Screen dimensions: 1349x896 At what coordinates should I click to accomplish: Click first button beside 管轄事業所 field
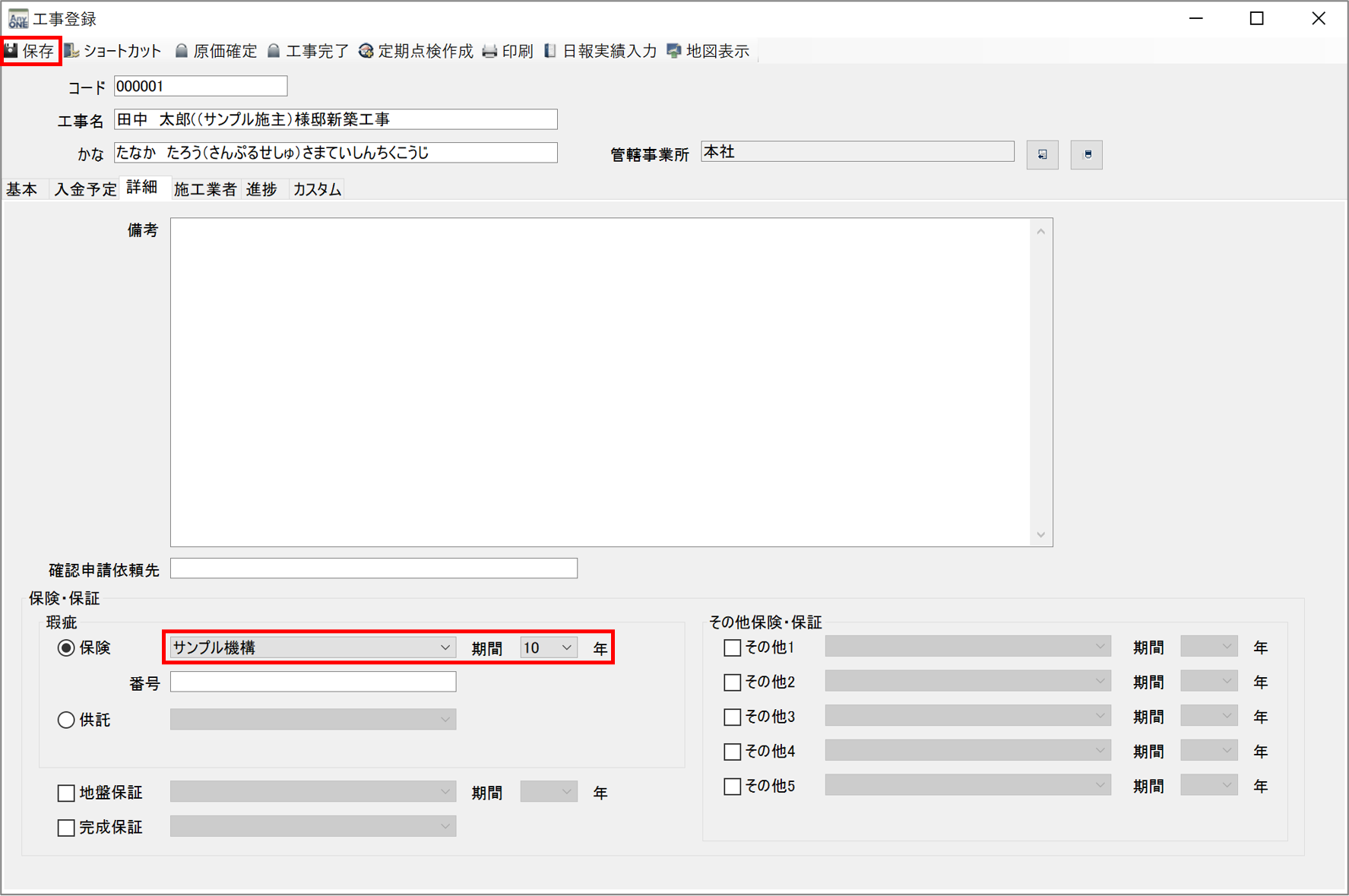pyautogui.click(x=1042, y=154)
